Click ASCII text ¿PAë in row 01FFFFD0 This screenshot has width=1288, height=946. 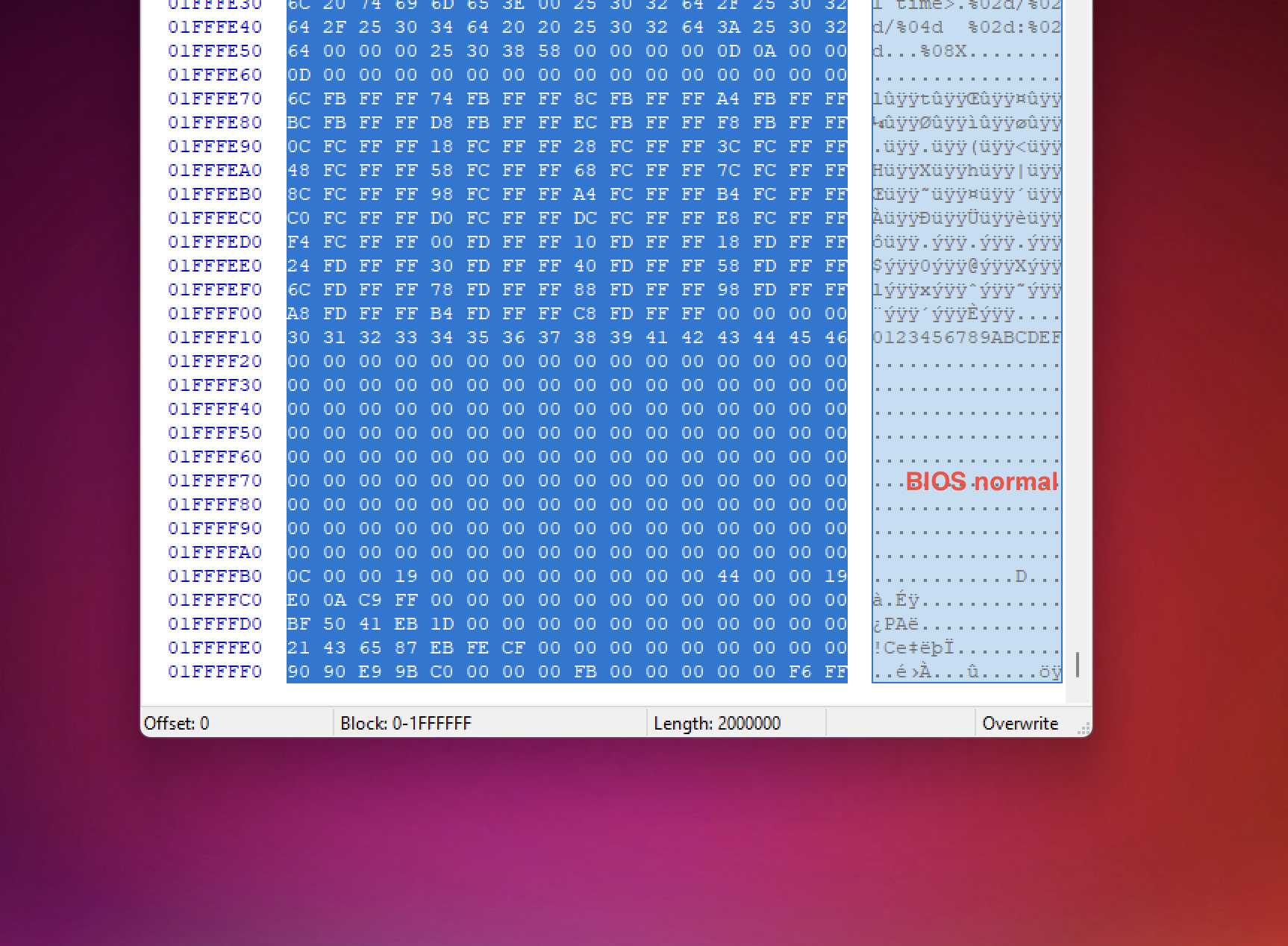point(895,624)
